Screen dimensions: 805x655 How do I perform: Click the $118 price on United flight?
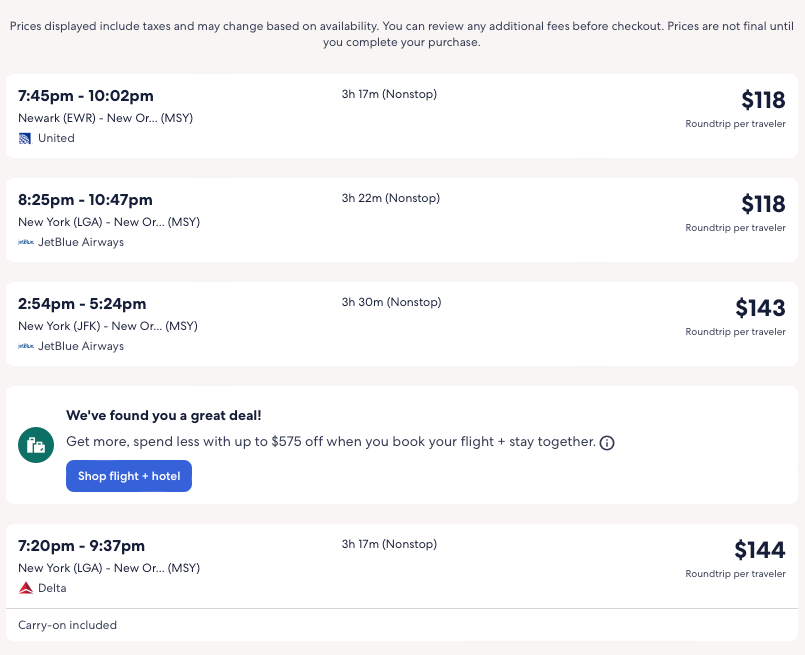coord(763,100)
